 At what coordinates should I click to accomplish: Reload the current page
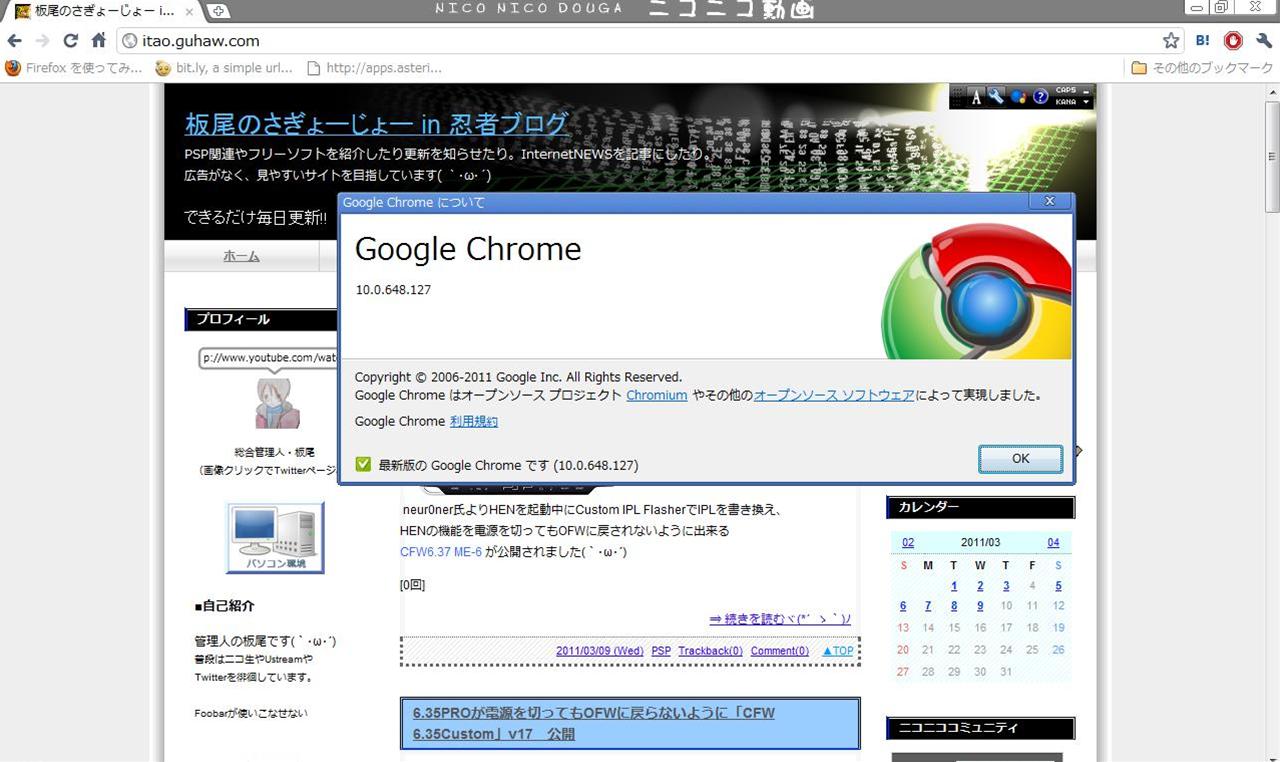pos(70,41)
